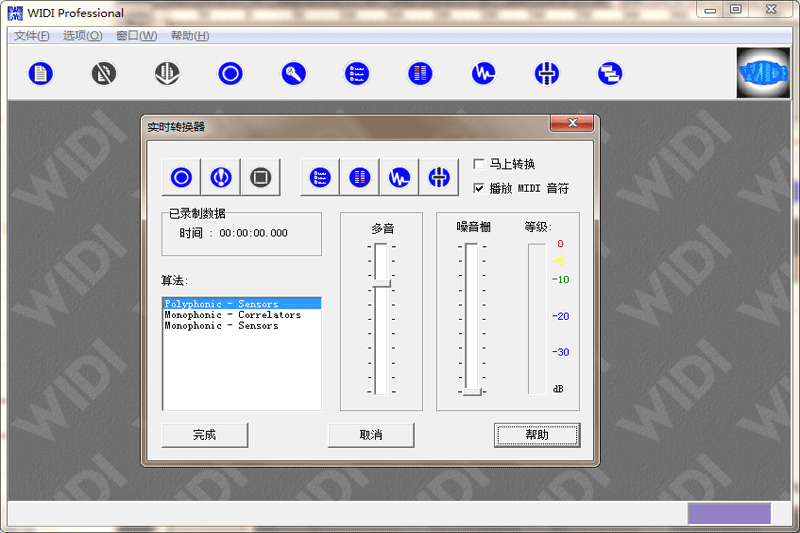
Task: Click the piano roll icon inside dialog
Action: point(360,177)
